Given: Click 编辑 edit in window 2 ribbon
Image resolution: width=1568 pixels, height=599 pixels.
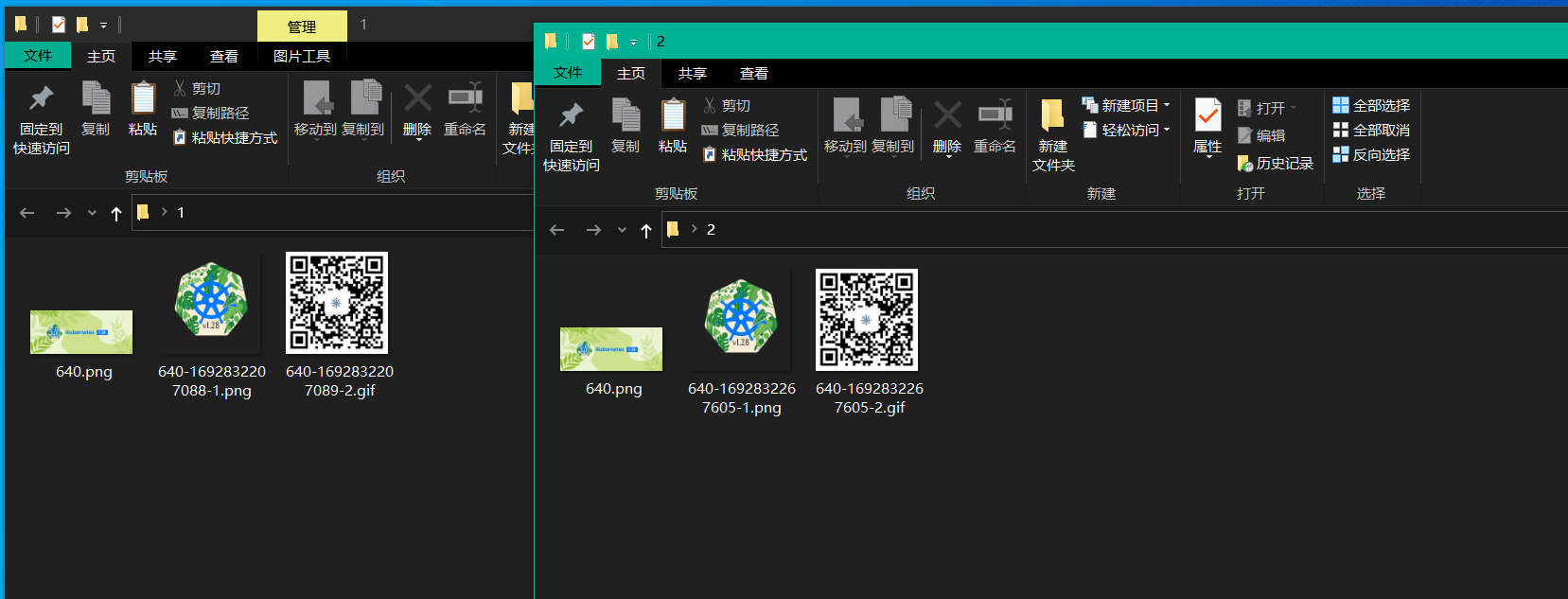Looking at the screenshot, I should point(1261,136).
